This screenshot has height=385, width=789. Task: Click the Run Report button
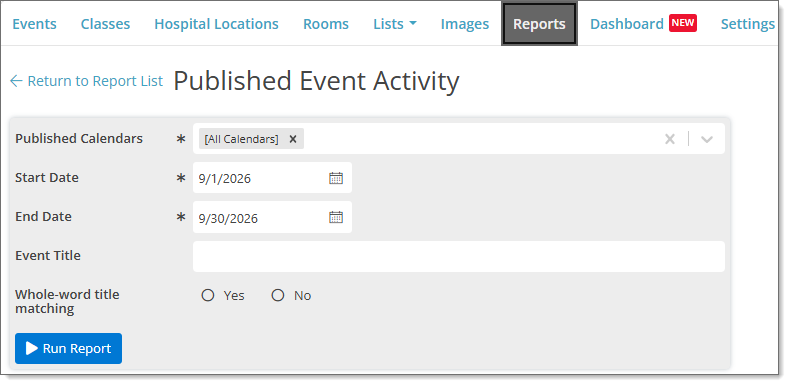click(68, 348)
